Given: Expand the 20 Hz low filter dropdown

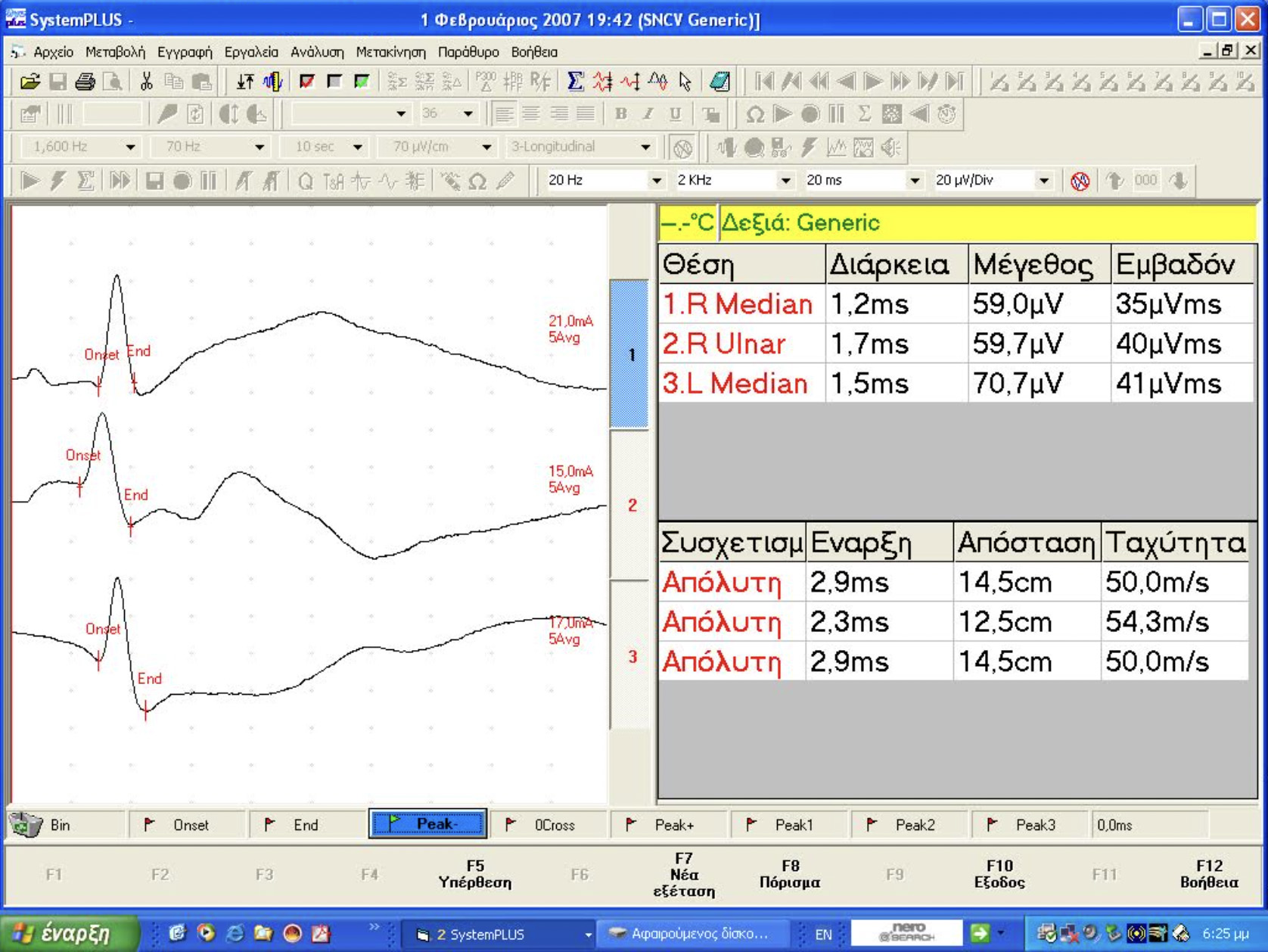Looking at the screenshot, I should 656,181.
